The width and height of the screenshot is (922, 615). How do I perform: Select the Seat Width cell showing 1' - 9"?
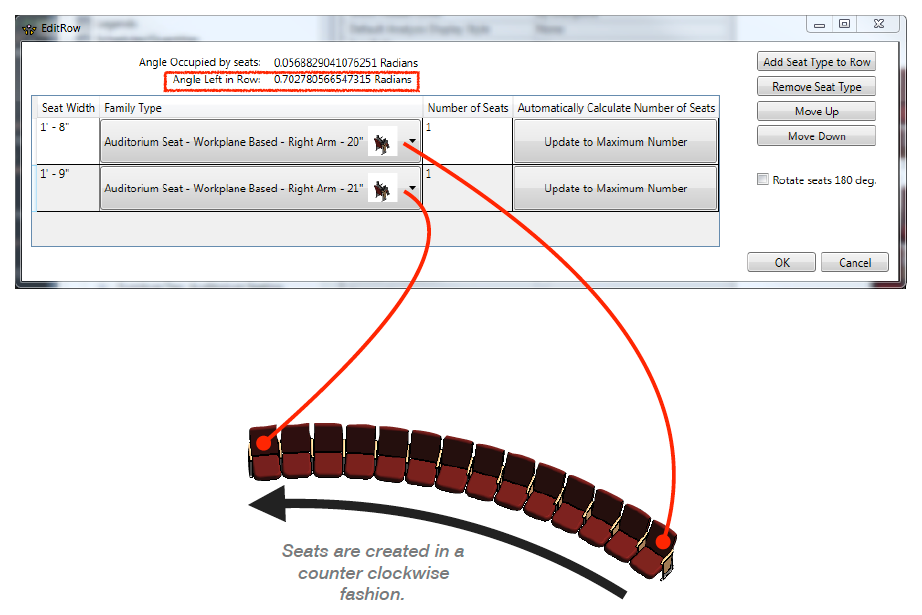66,188
